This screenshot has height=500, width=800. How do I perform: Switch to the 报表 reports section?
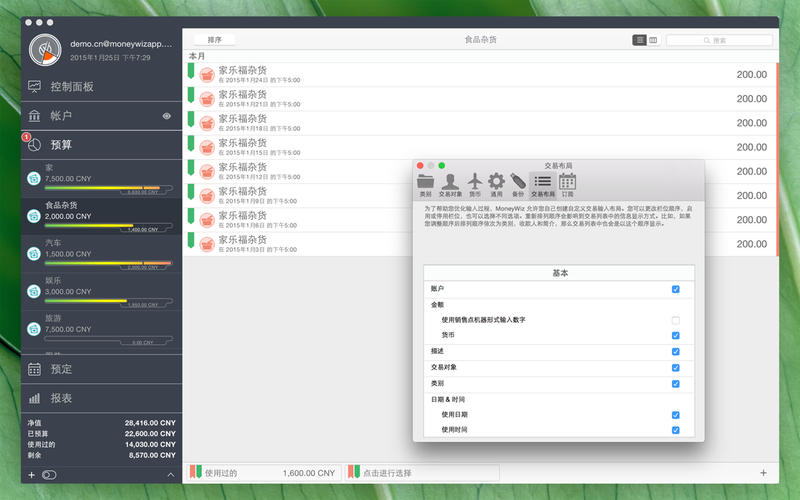tap(62, 398)
